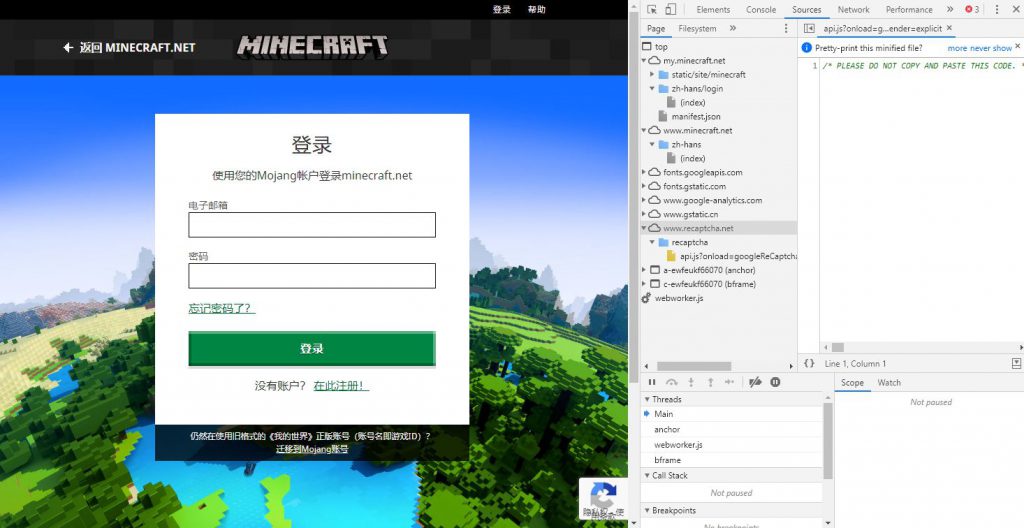
Task: Expand the www.minecraft.net tree node
Action: [x=645, y=131]
